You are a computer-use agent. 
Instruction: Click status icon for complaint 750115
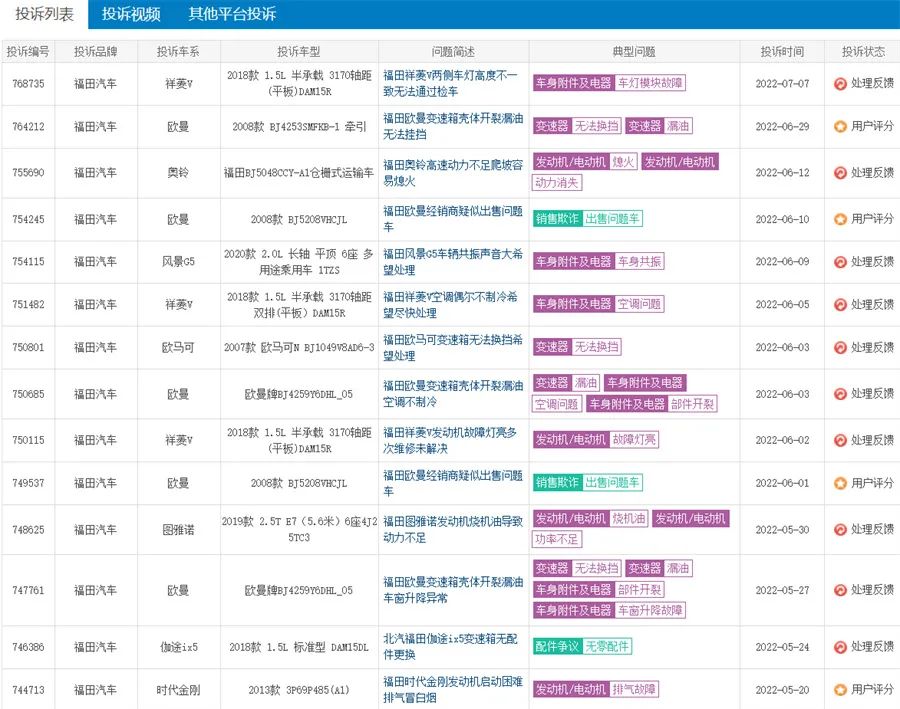pos(840,440)
